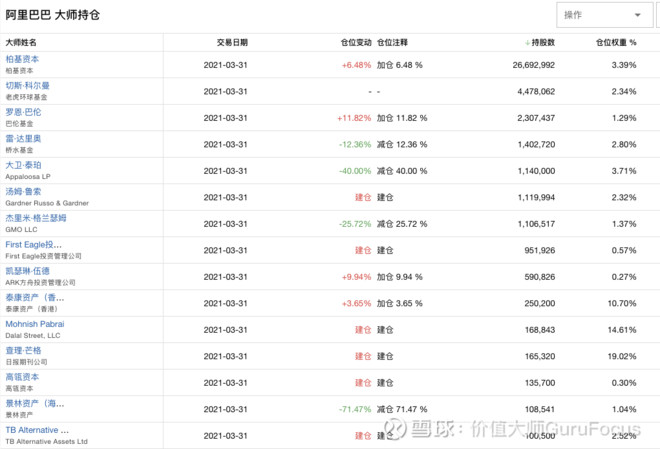This screenshot has width=660, height=449.
Task: Click the 14.61% weight cell
Action: click(622, 330)
